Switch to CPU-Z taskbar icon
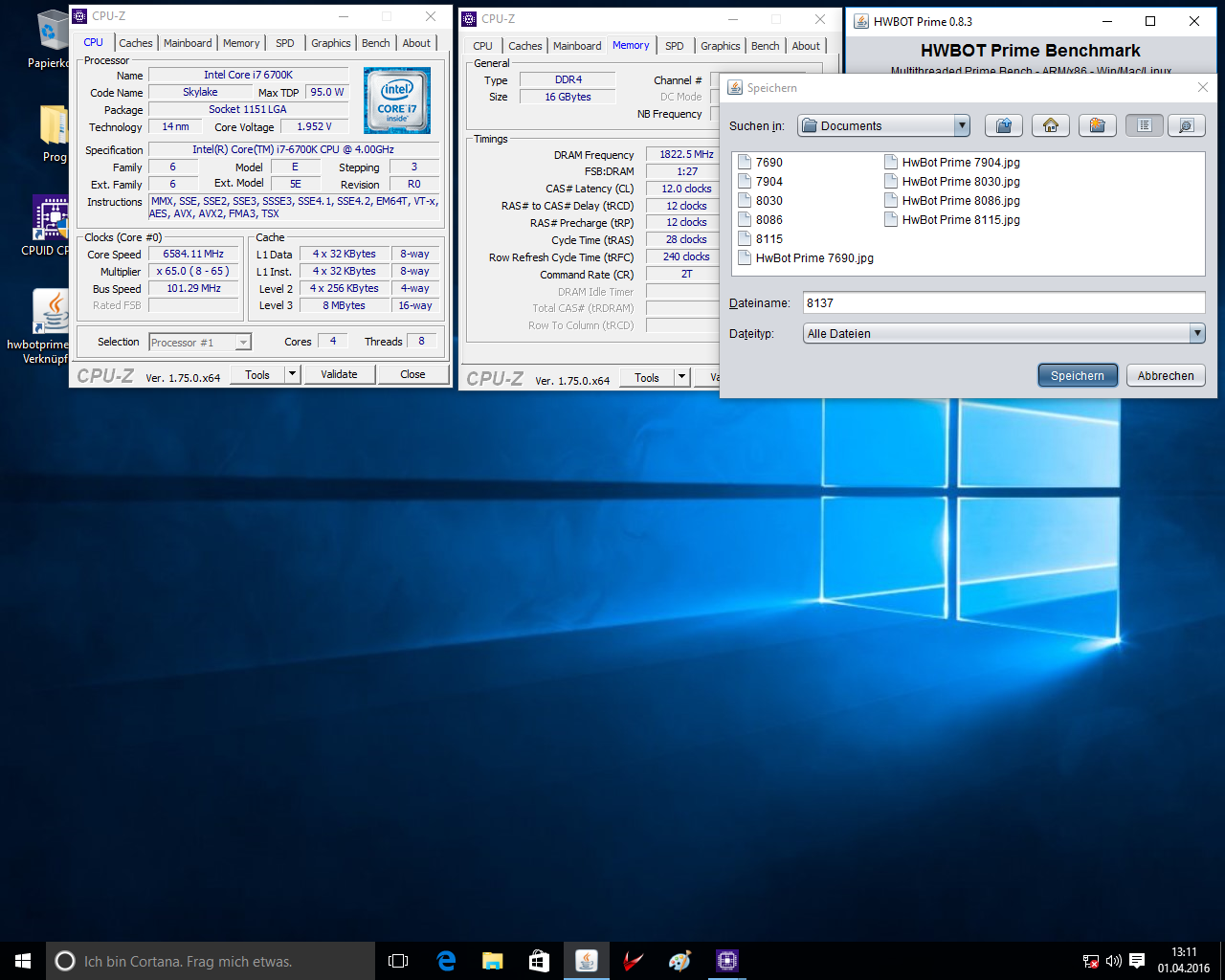 coord(727,961)
